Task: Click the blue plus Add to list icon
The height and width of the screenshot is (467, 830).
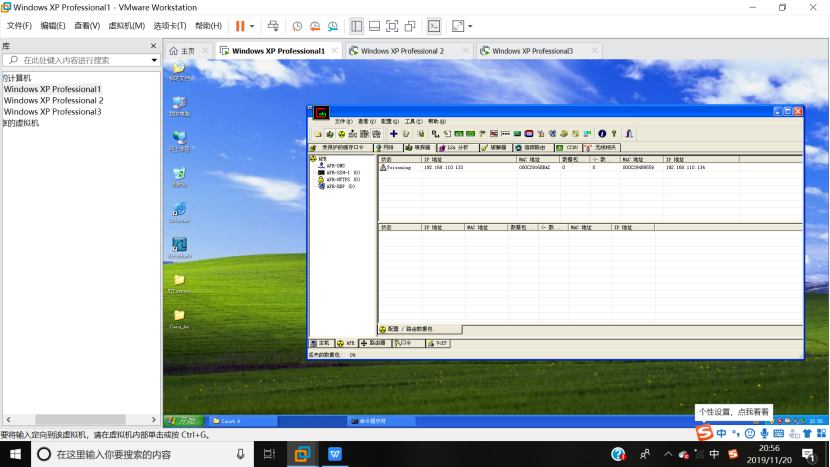Action: (393, 134)
